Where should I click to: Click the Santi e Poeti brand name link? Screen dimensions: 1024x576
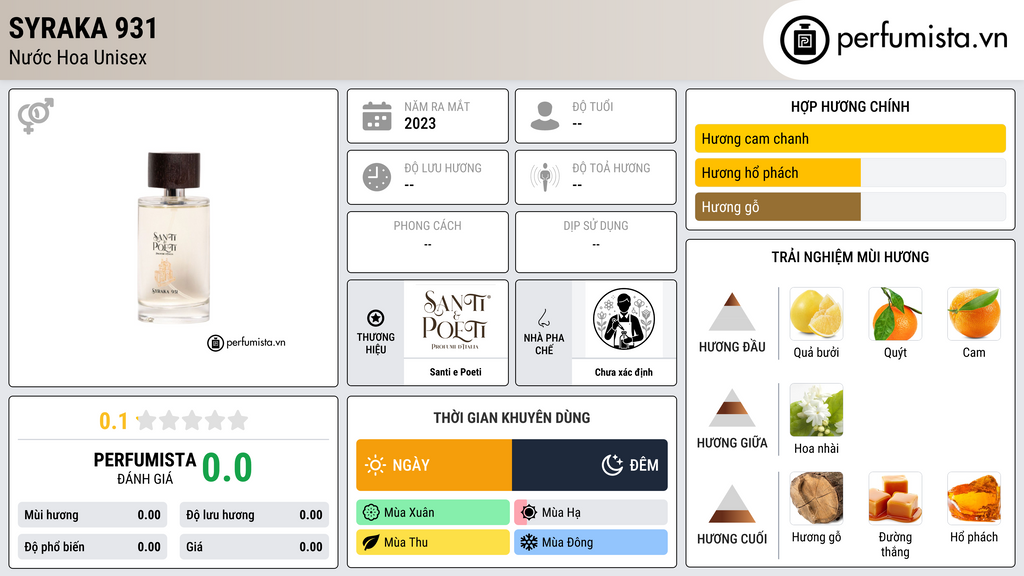455,372
